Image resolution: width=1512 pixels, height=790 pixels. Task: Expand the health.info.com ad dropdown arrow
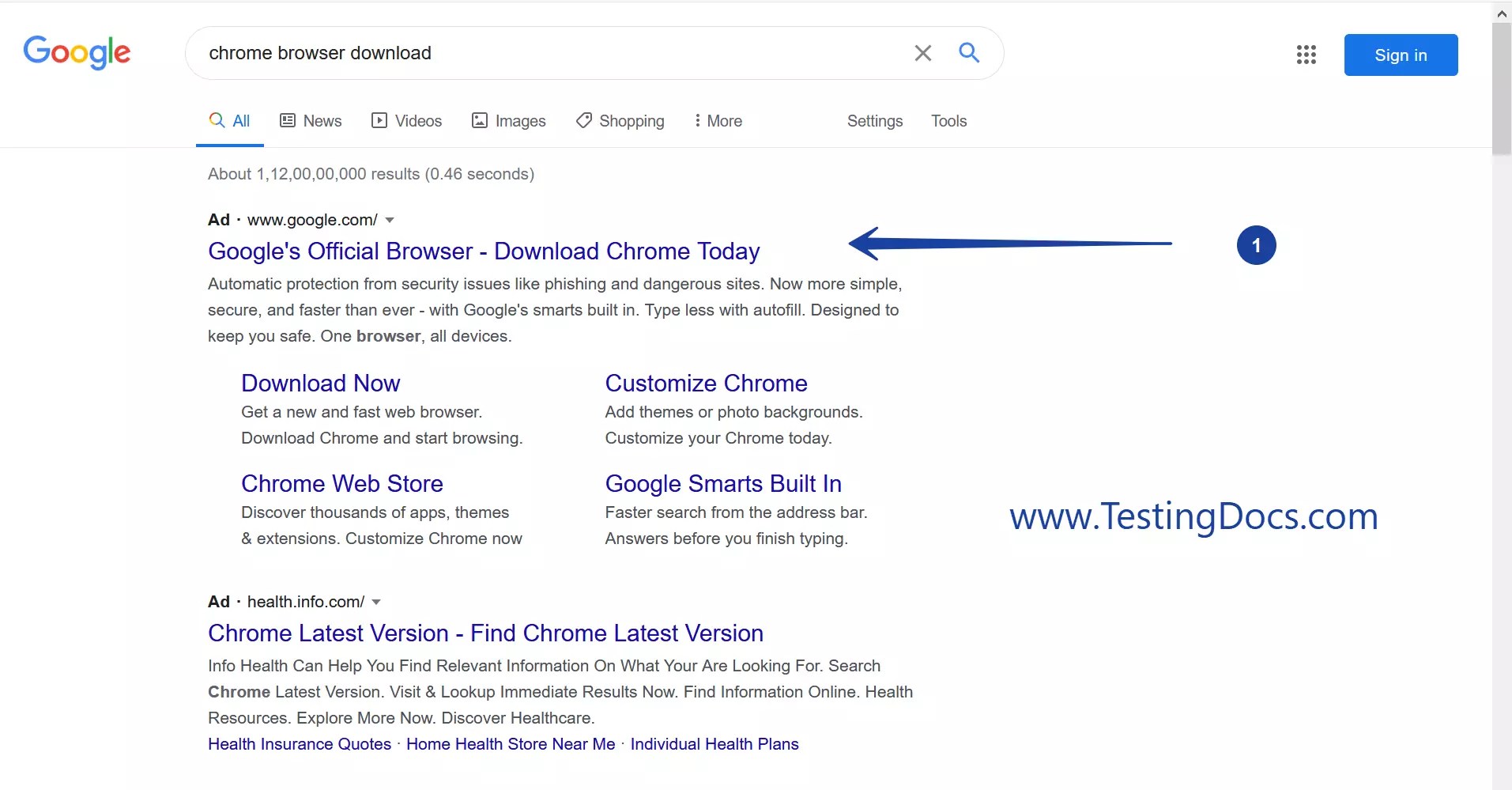pos(376,603)
